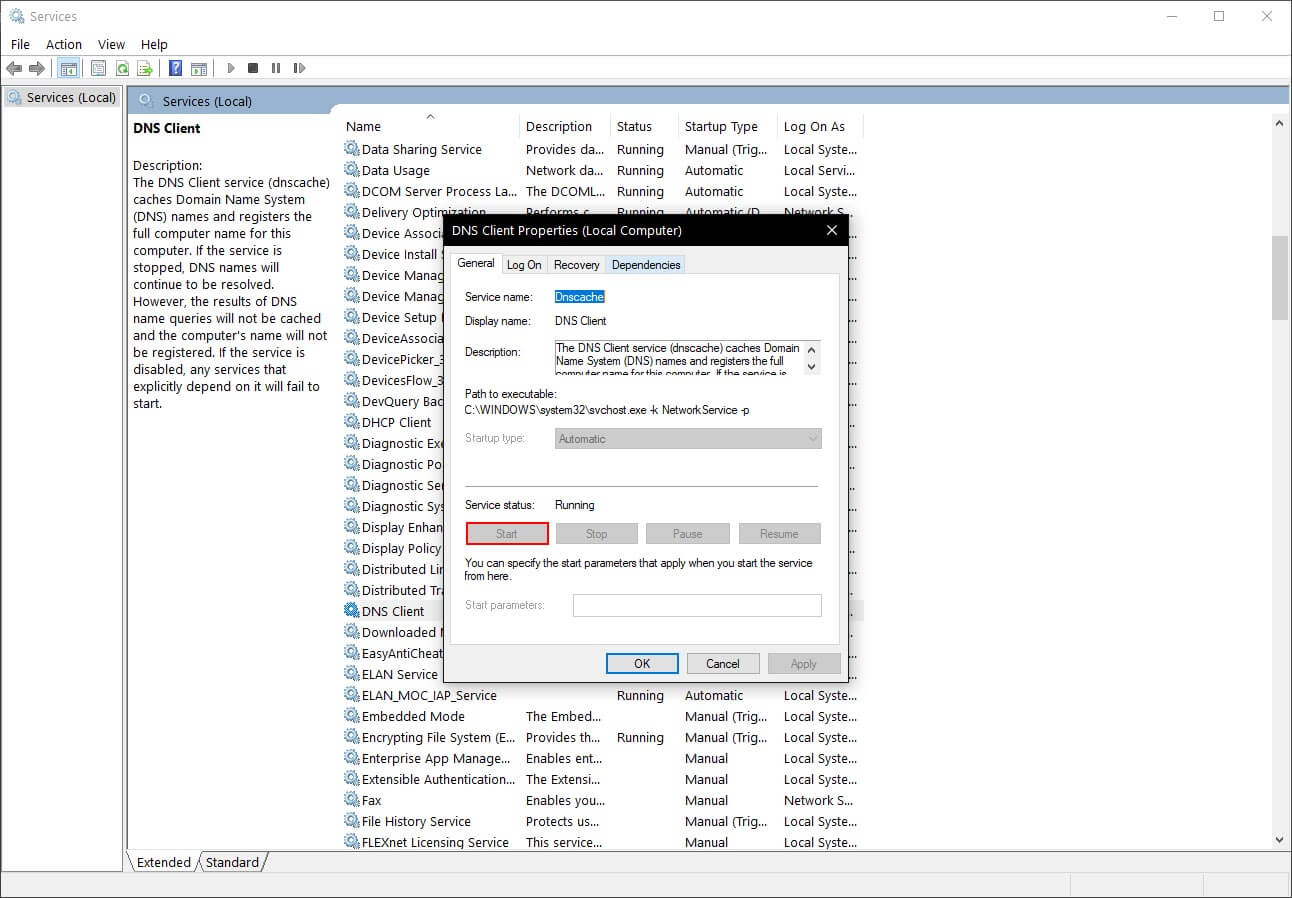
Task: Switch to the Dependencies tab
Action: click(646, 265)
